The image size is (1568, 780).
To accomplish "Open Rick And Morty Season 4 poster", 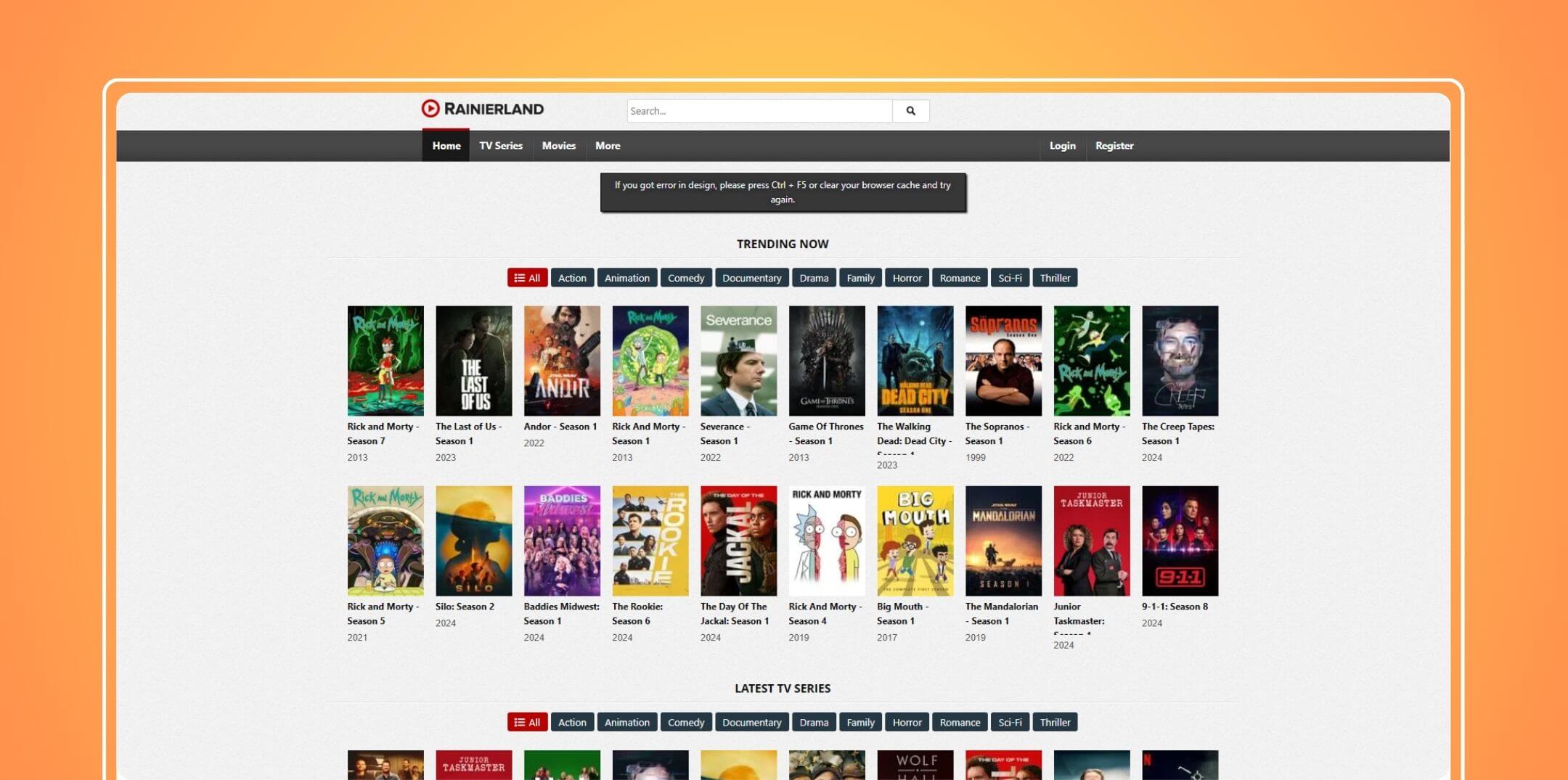I will pyautogui.click(x=827, y=541).
